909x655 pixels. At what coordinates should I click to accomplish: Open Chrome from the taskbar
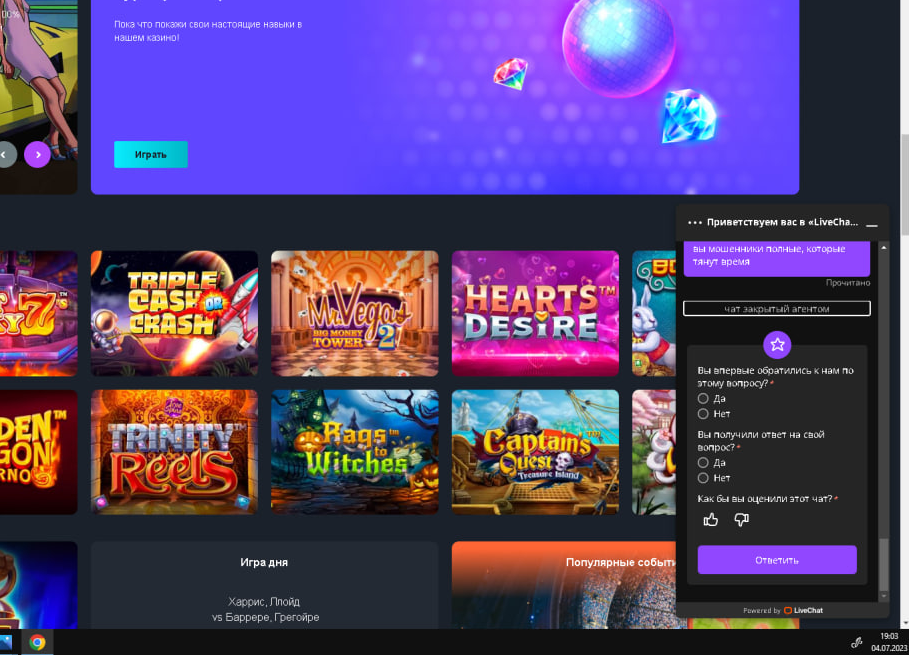38,642
